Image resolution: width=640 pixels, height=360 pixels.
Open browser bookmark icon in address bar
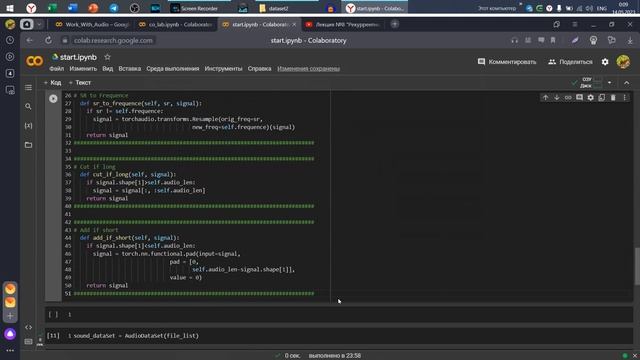tap(553, 40)
